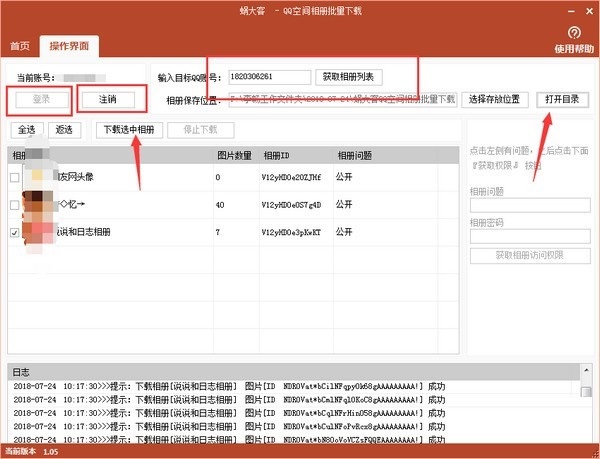Image resolution: width=600 pixels, height=459 pixels.
Task: Click the 朋友网头像 album name
Action: [x=75, y=177]
